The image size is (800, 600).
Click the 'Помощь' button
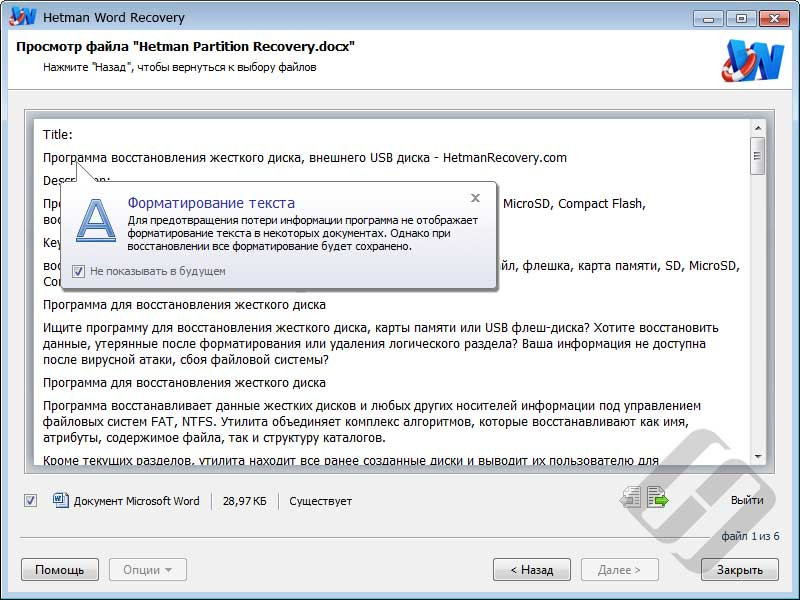60,570
